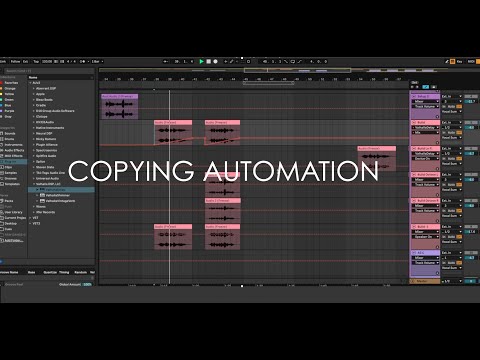Toggle the MIDI arrangement overdub plus icon
Screen dimensions: 480x360
[225, 61]
